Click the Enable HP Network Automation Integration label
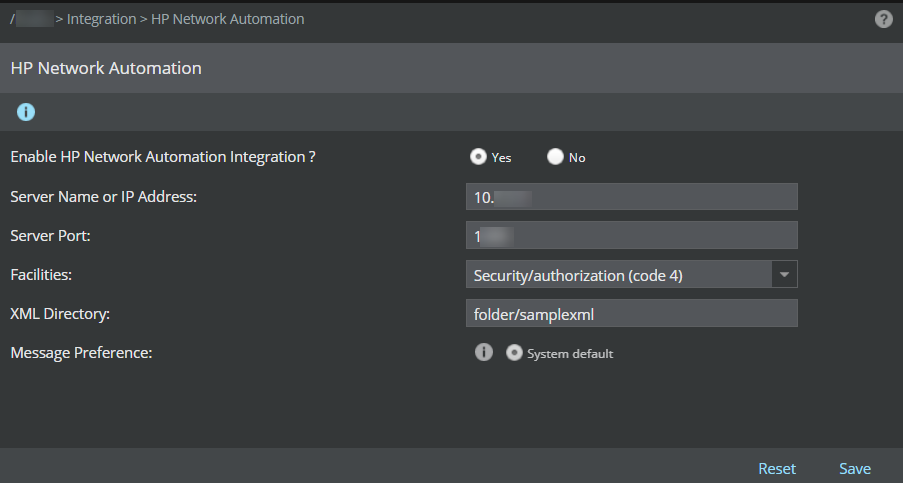Viewport: 903px width, 483px height. click(163, 157)
